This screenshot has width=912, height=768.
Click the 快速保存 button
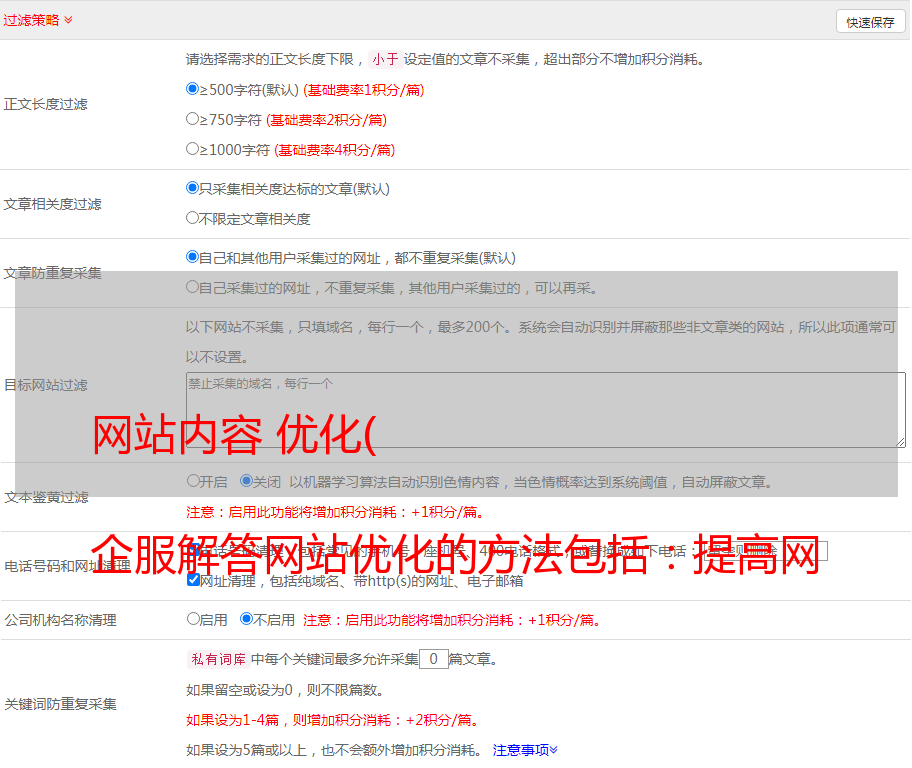click(x=870, y=22)
